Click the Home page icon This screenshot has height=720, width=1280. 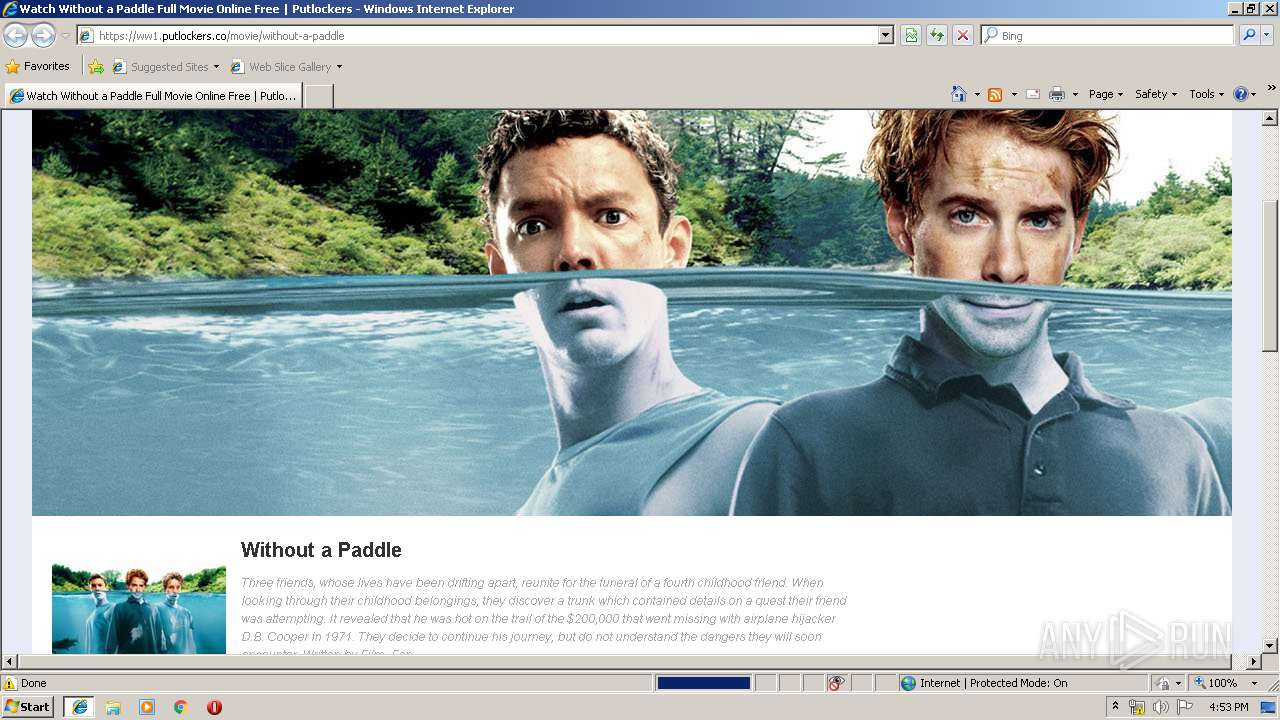[959, 94]
